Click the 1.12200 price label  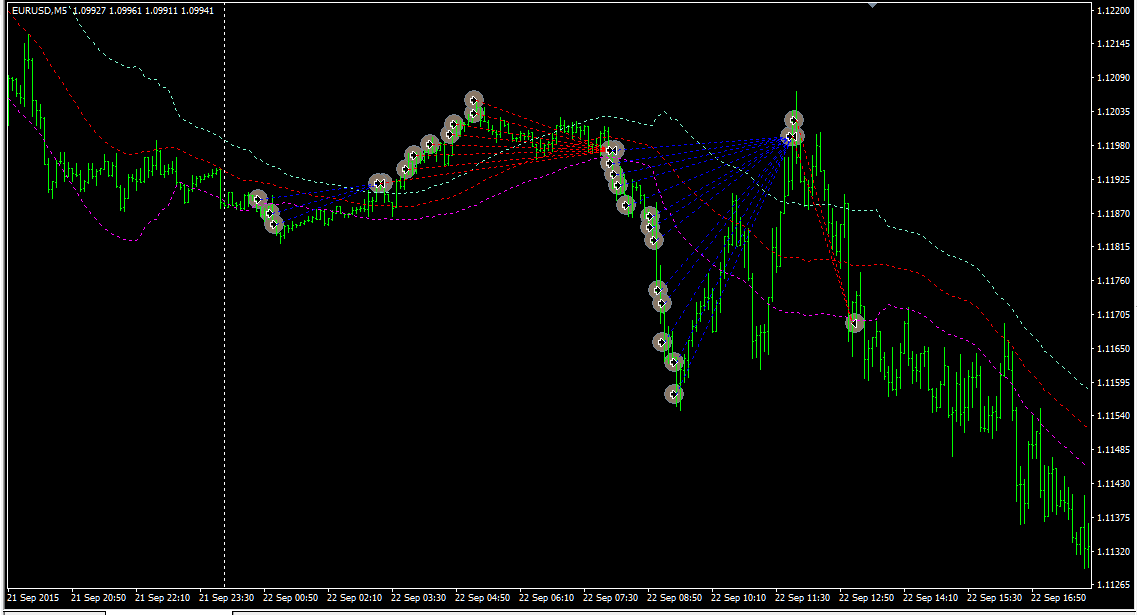pyautogui.click(x=1113, y=10)
